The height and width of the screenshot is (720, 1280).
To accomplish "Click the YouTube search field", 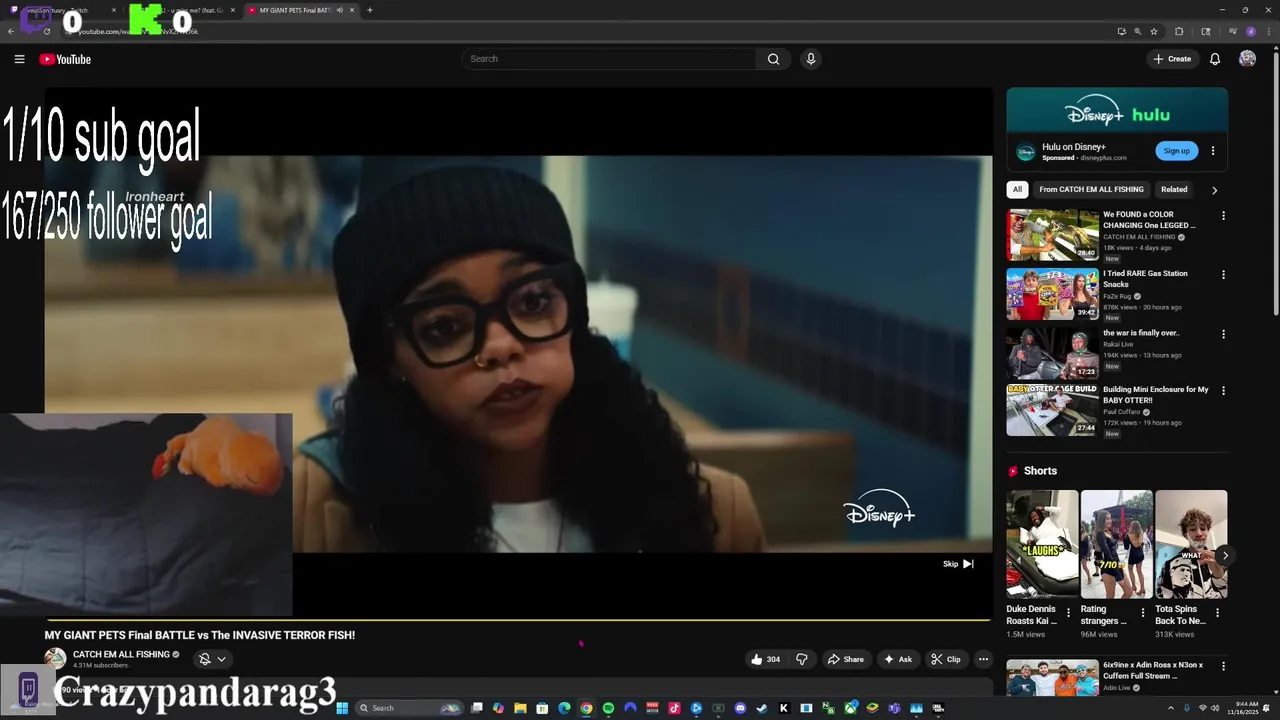I will 609,59.
